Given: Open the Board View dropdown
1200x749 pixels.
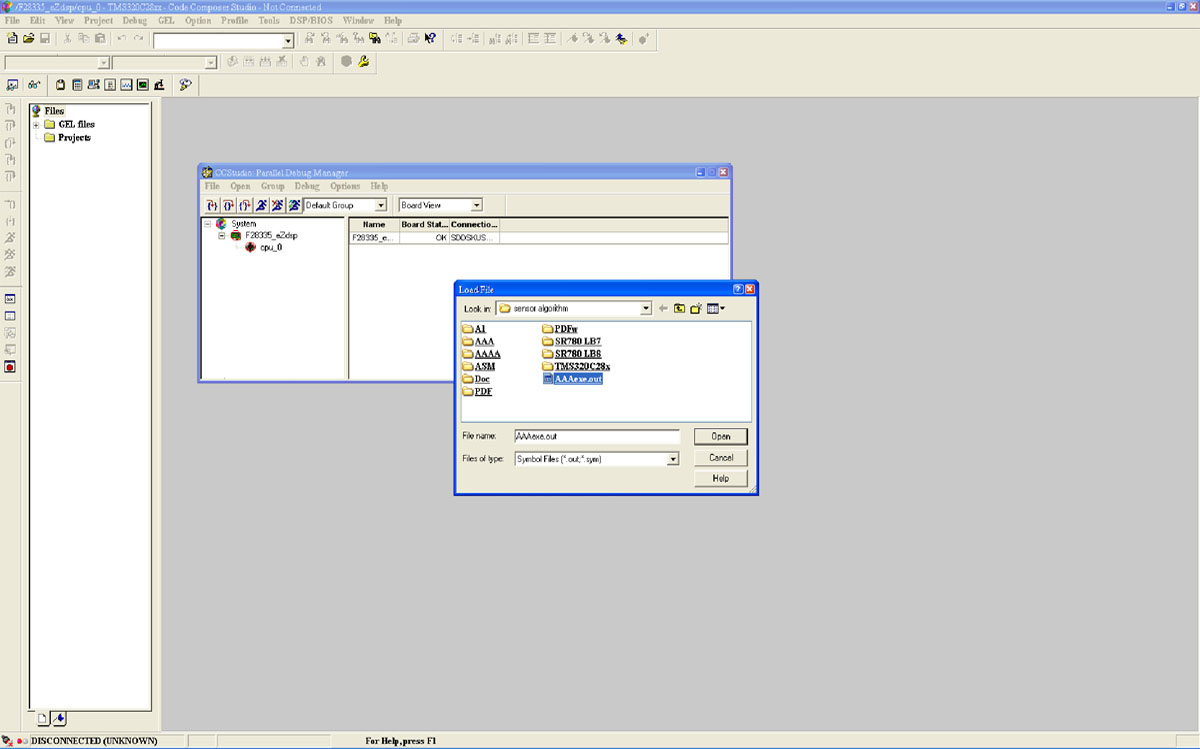Looking at the screenshot, I should pyautogui.click(x=476, y=205).
